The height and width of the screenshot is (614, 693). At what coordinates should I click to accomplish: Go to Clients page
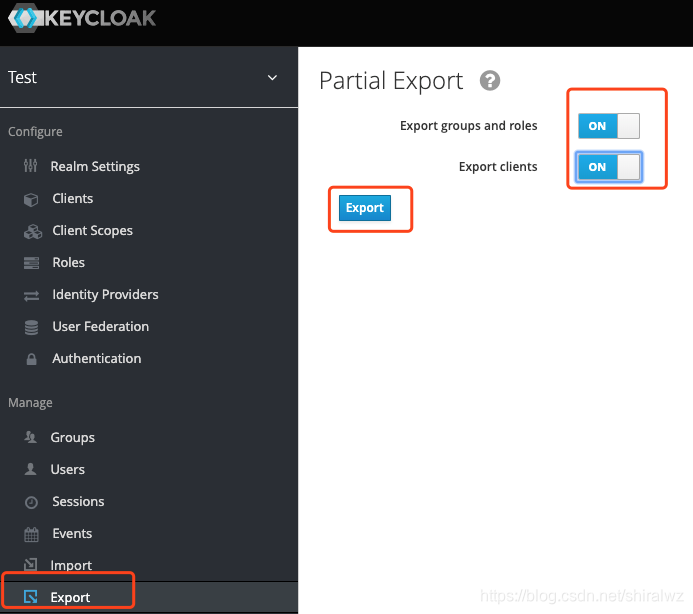coord(72,198)
